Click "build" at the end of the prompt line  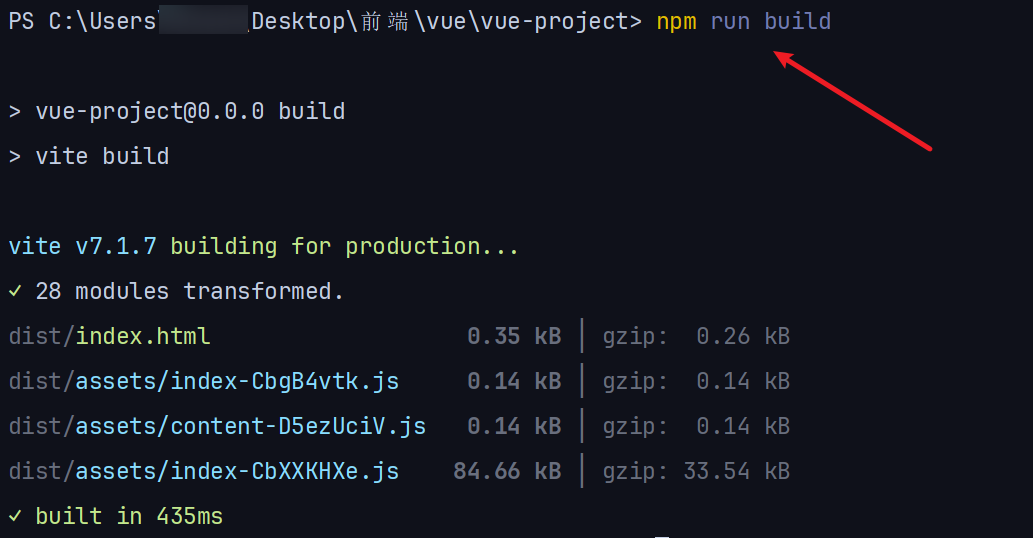[797, 21]
